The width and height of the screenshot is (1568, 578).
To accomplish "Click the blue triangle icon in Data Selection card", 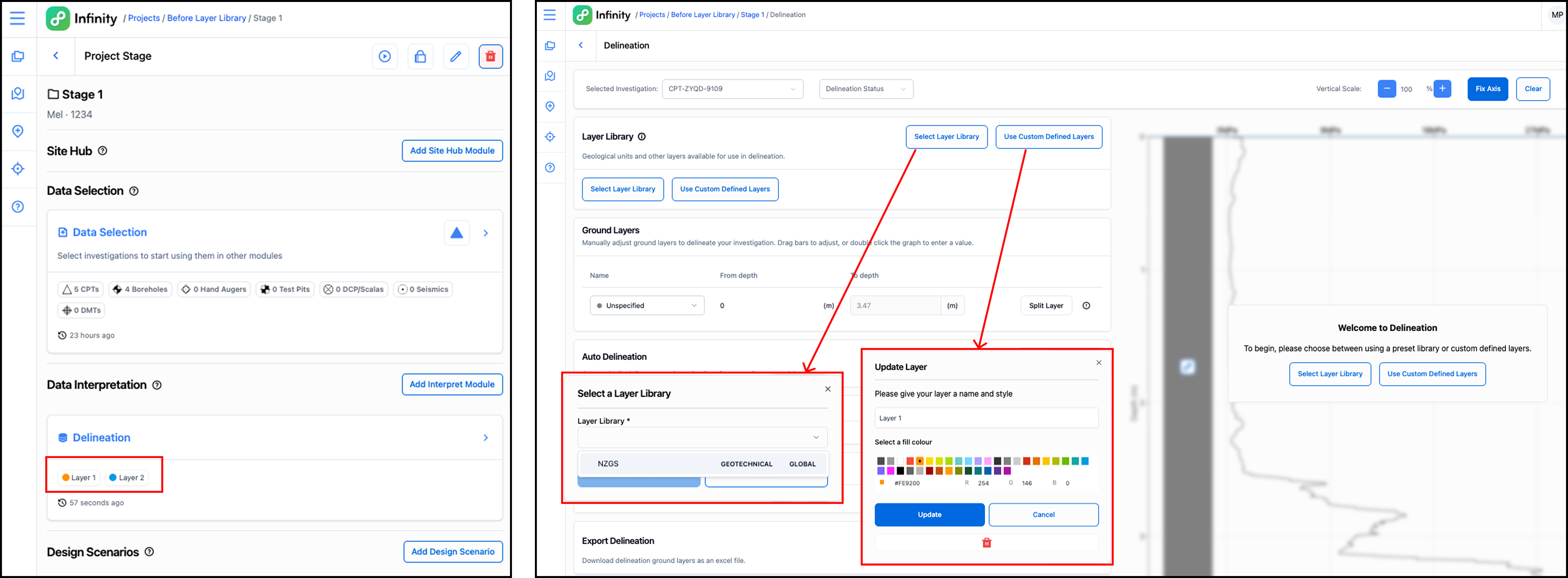I will pos(456,233).
